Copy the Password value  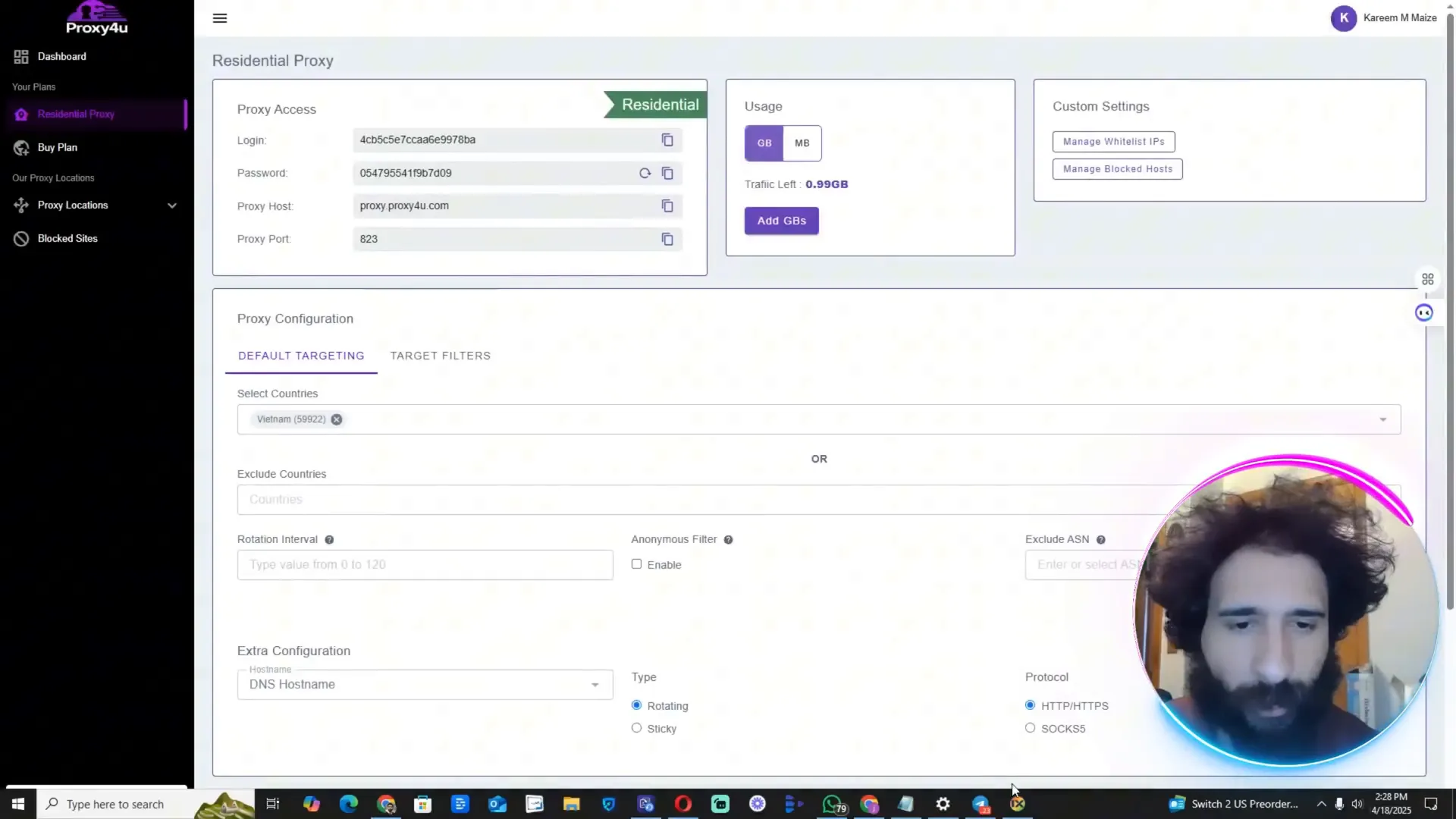click(667, 173)
